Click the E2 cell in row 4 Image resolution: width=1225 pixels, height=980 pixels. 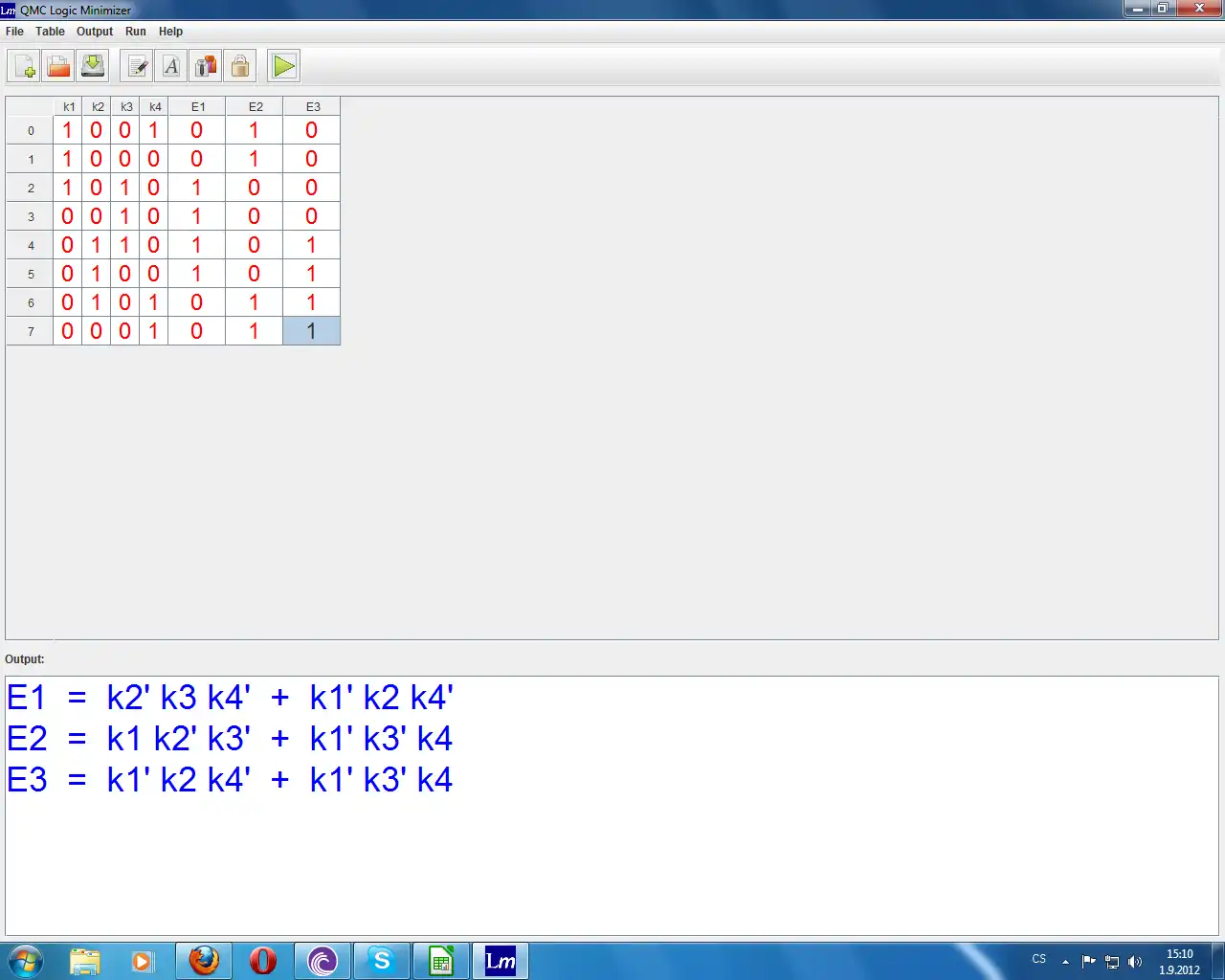point(255,245)
